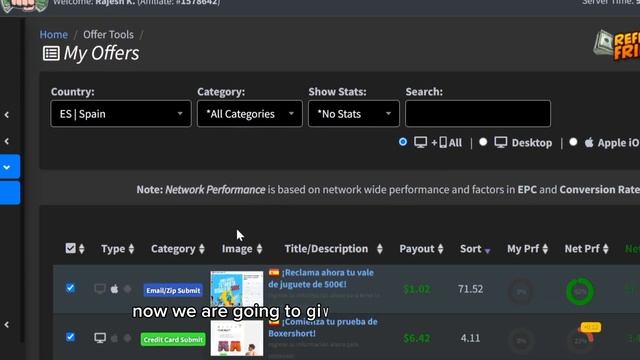The image size is (640, 360).
Task: Open the All Categories dropdown
Action: pos(250,114)
